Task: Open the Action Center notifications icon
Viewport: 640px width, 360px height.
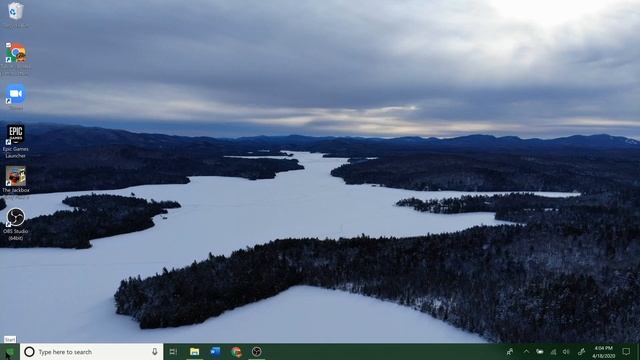Action: click(x=627, y=352)
